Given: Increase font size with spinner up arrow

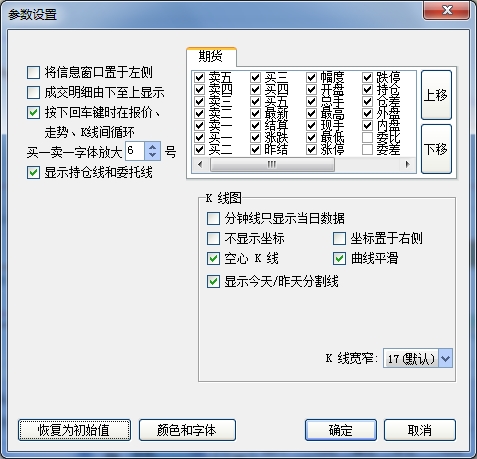Looking at the screenshot, I should (152, 147).
